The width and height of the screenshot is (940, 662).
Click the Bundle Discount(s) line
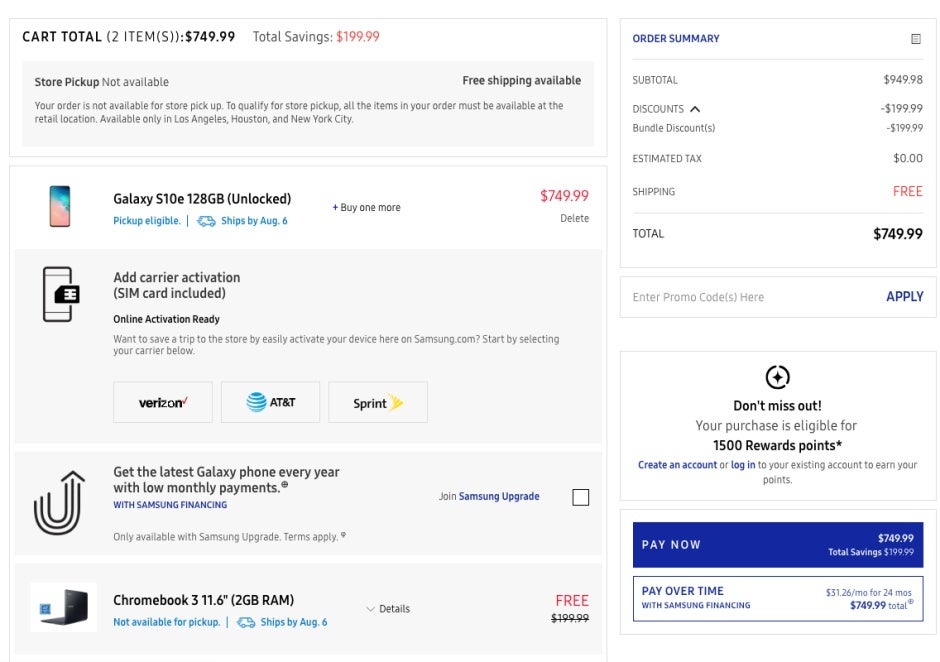778,128
